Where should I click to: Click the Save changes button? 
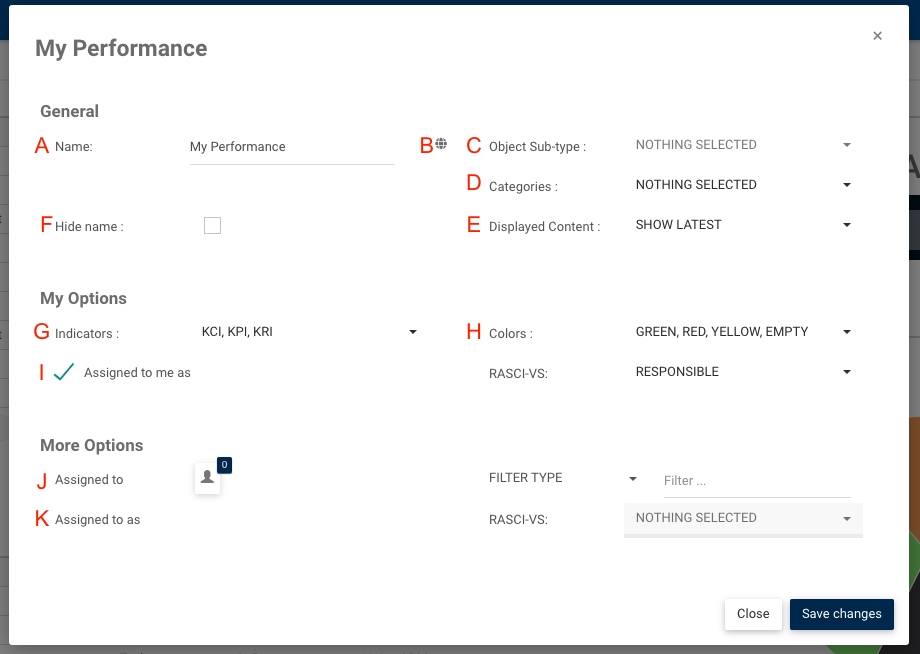841,614
